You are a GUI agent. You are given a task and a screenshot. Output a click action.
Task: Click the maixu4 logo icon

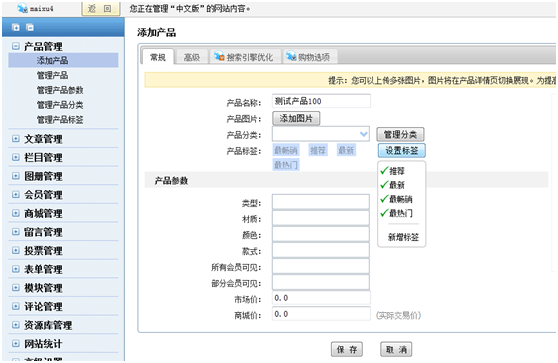tap(22, 8)
